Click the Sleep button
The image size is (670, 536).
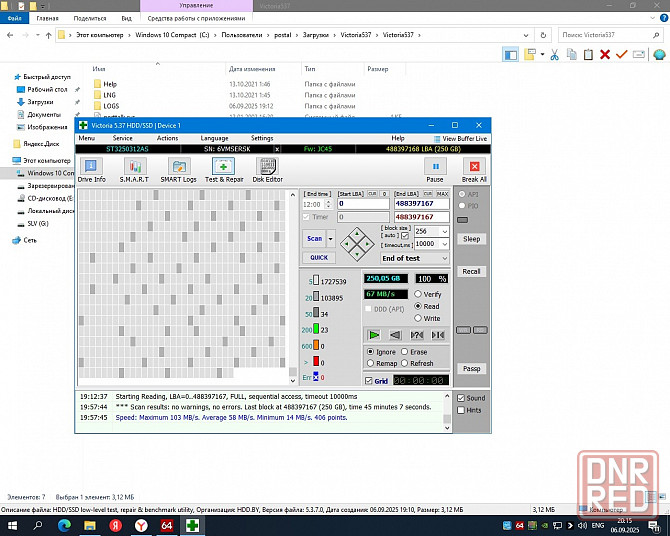pyautogui.click(x=471, y=239)
